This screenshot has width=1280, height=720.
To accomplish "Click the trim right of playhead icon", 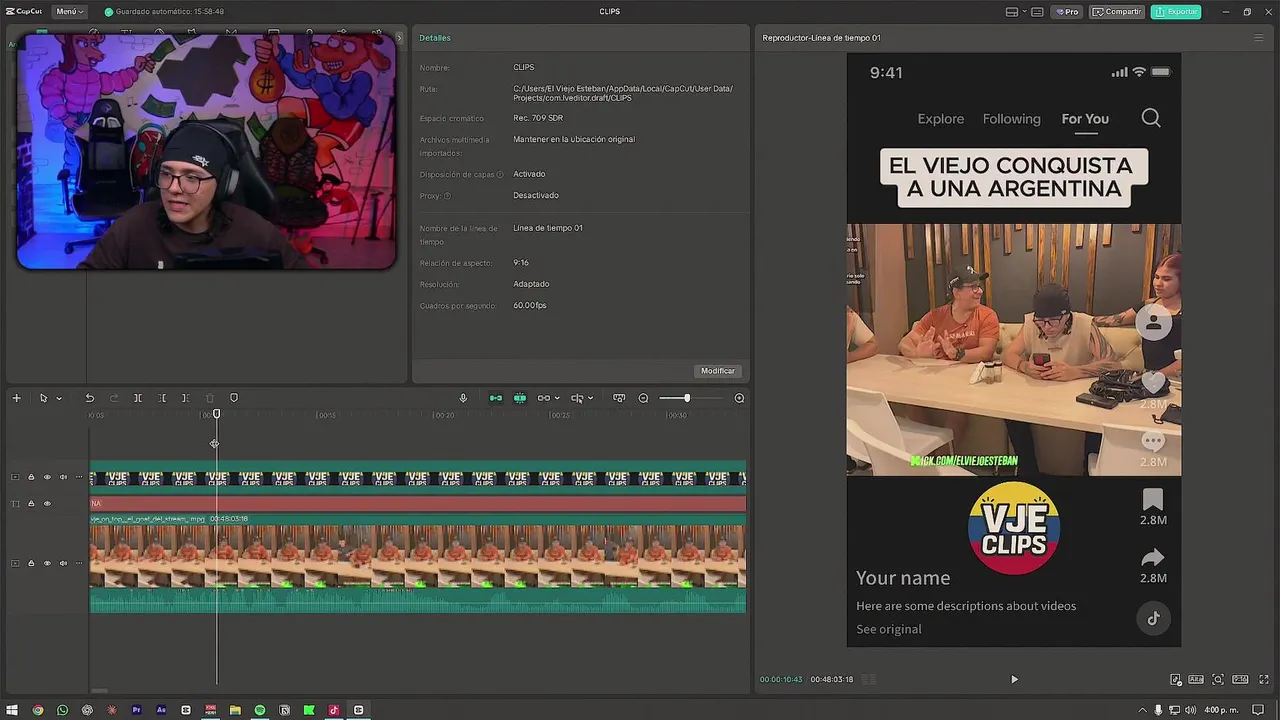I will [185, 398].
